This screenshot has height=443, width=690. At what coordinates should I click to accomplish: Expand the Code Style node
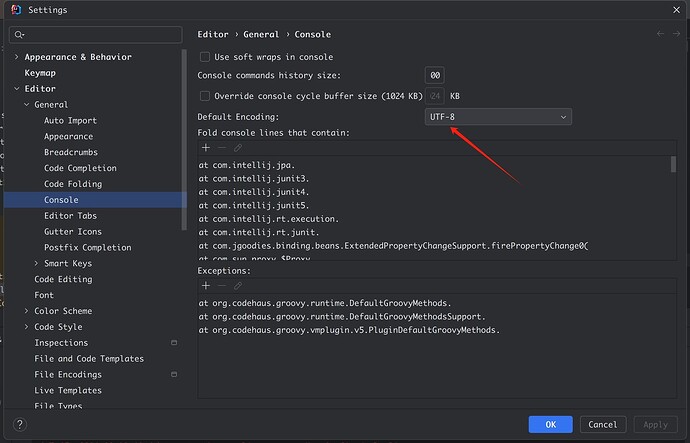[x=27, y=327]
